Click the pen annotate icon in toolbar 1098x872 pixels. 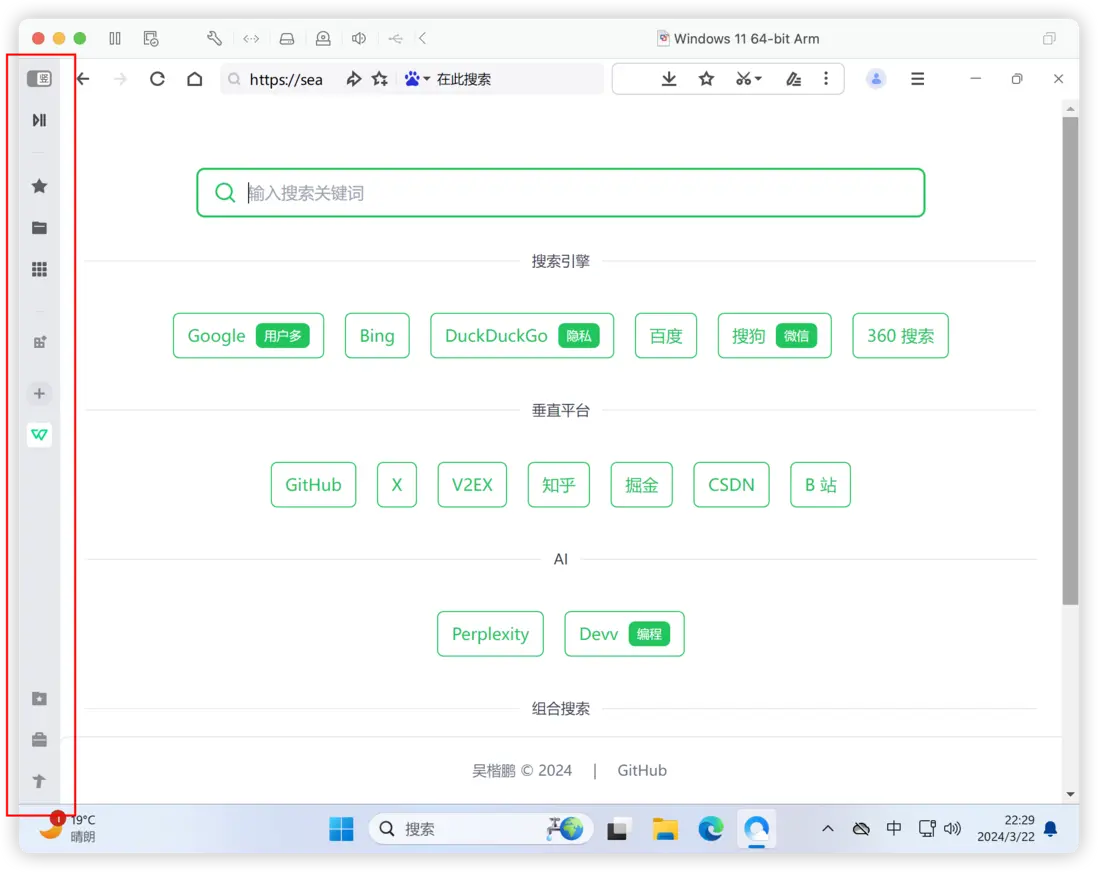pyautogui.click(x=793, y=79)
